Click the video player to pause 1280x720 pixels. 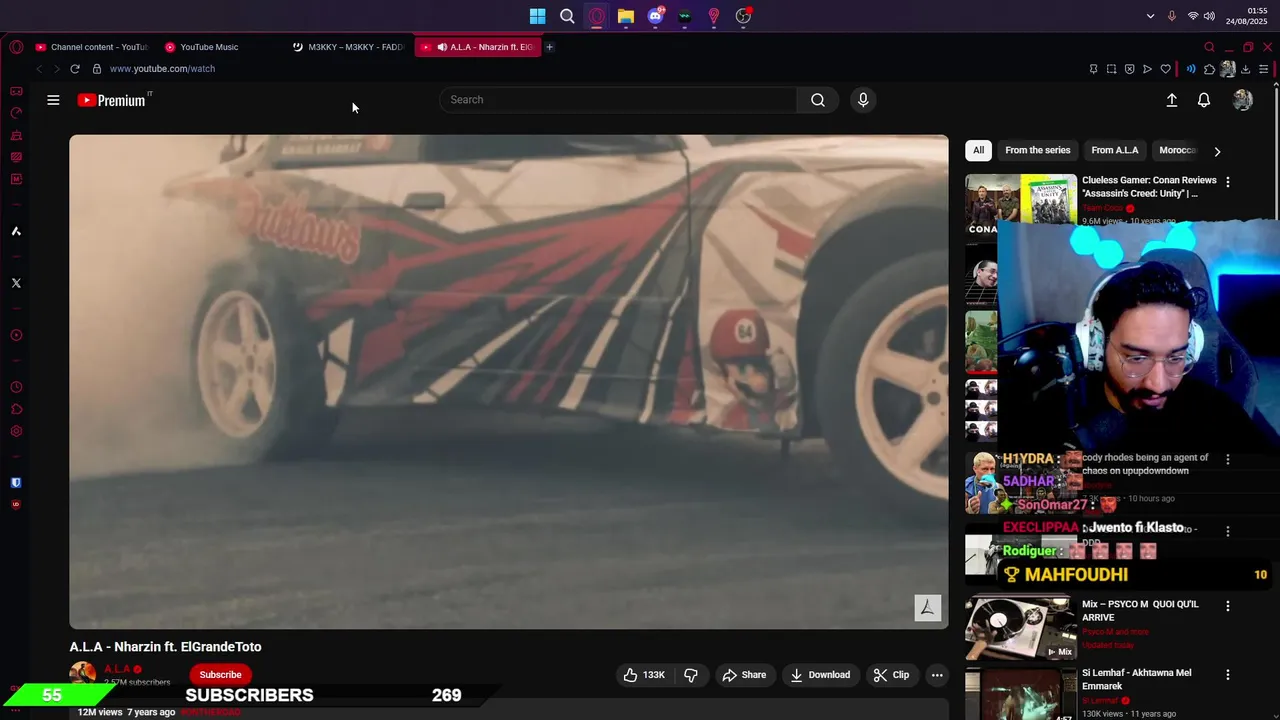[x=508, y=382]
